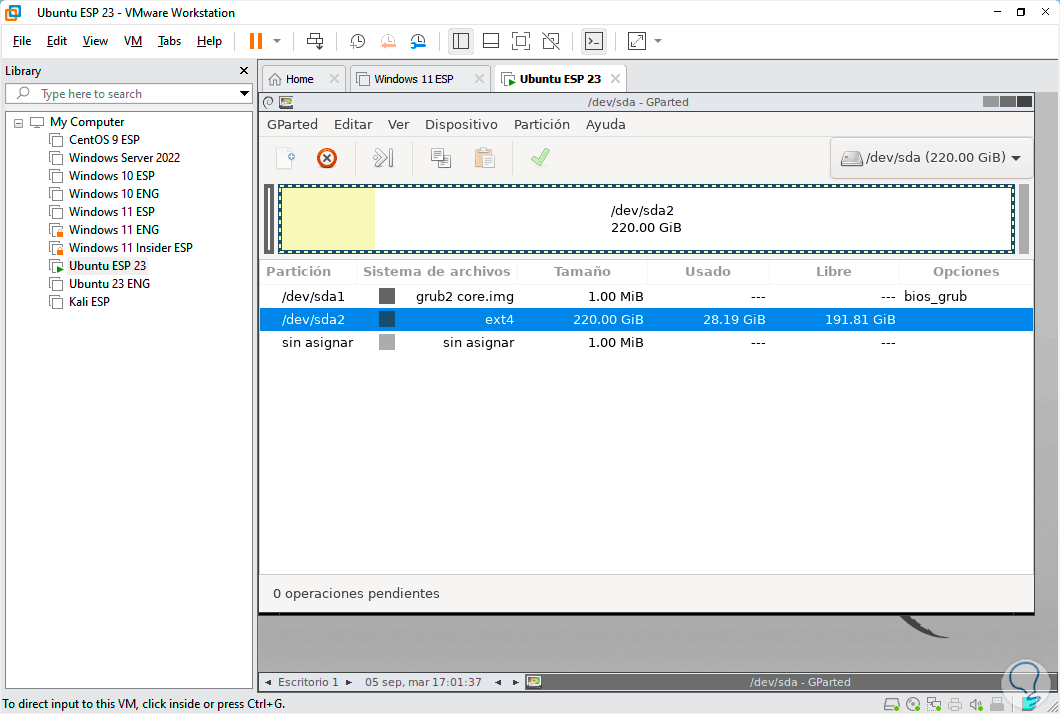Select CentOS 9 ESP in library
The image size is (1060, 714).
[x=104, y=140]
